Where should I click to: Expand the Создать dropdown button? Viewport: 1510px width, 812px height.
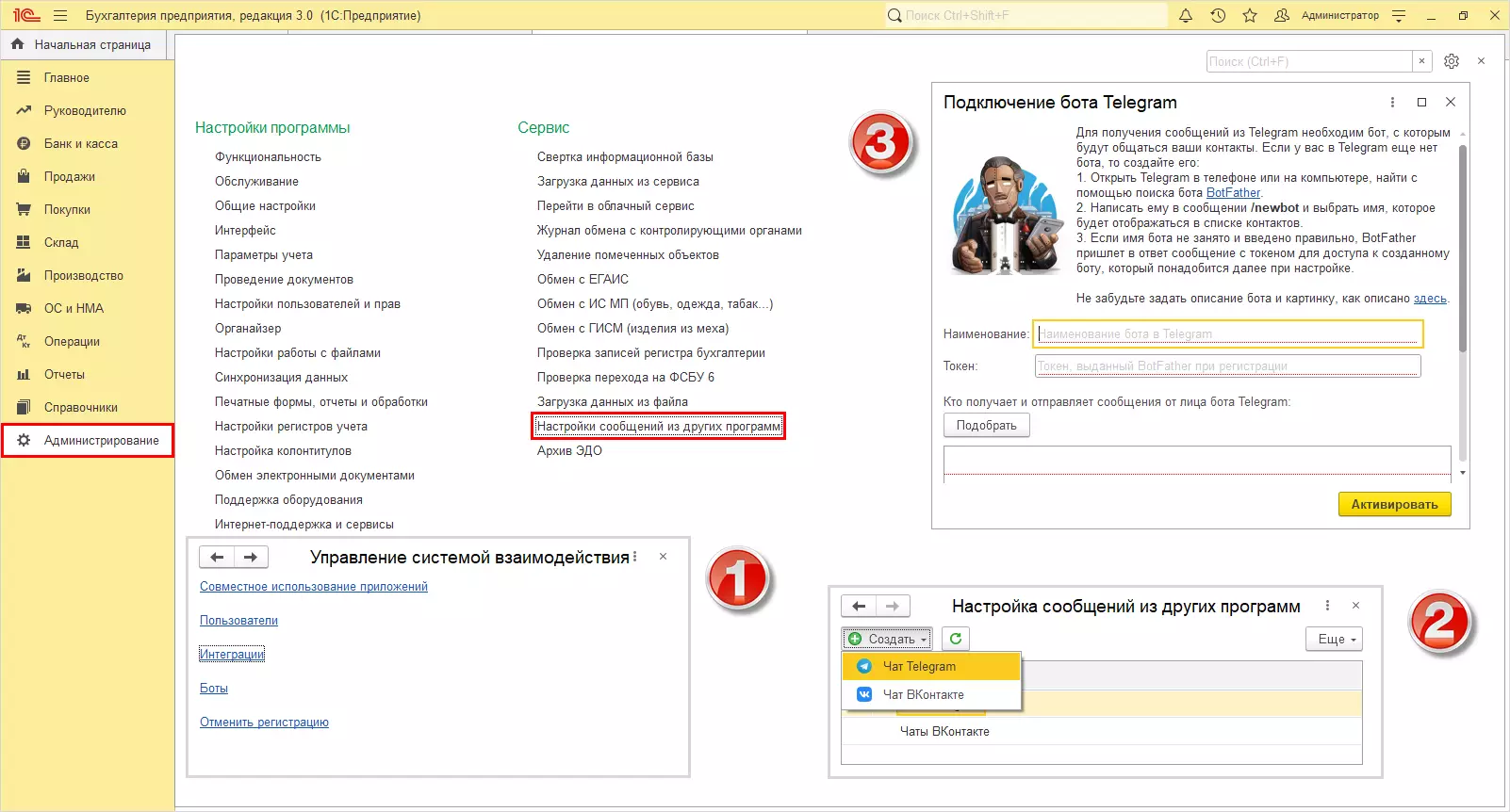pyautogui.click(x=887, y=640)
